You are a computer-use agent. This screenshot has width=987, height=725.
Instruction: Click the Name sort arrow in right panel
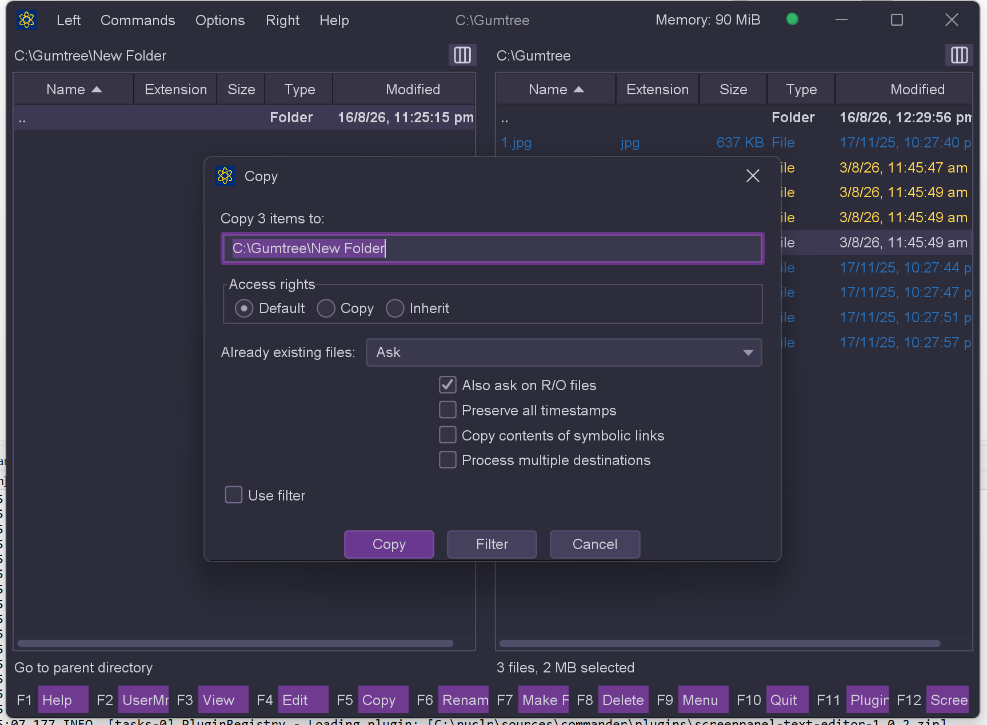coord(578,89)
